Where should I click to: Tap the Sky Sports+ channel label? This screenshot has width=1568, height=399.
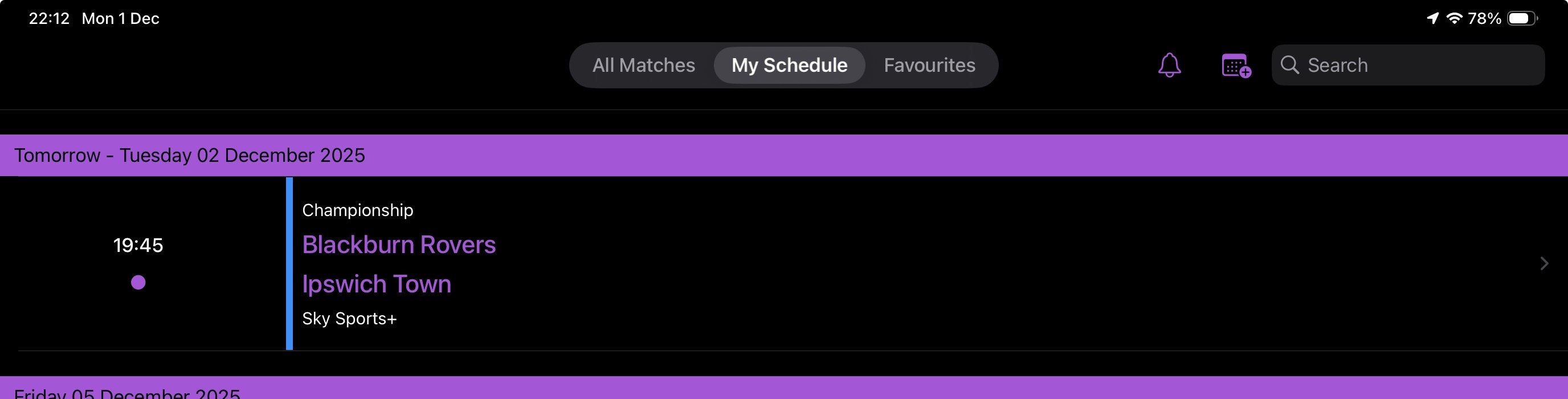349,319
